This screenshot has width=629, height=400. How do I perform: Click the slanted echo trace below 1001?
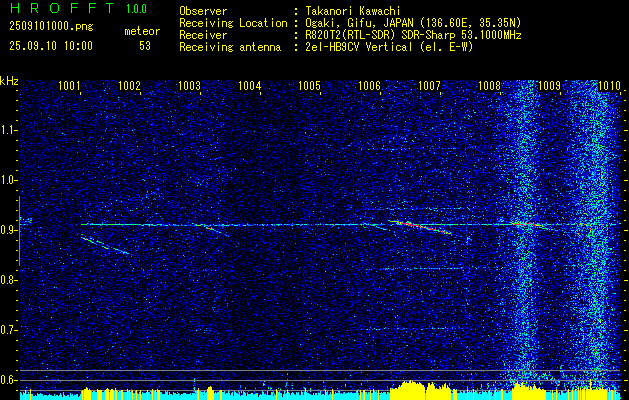(x=106, y=245)
